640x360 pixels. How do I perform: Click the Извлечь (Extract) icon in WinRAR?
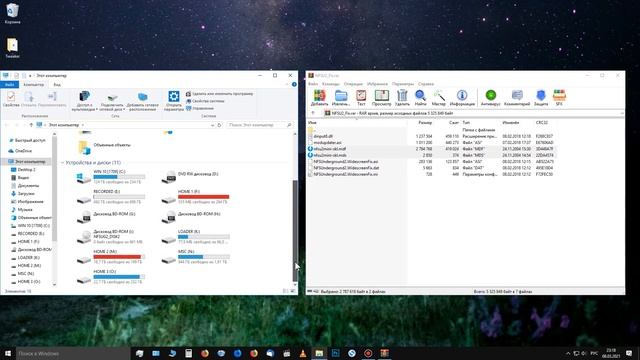(341, 98)
